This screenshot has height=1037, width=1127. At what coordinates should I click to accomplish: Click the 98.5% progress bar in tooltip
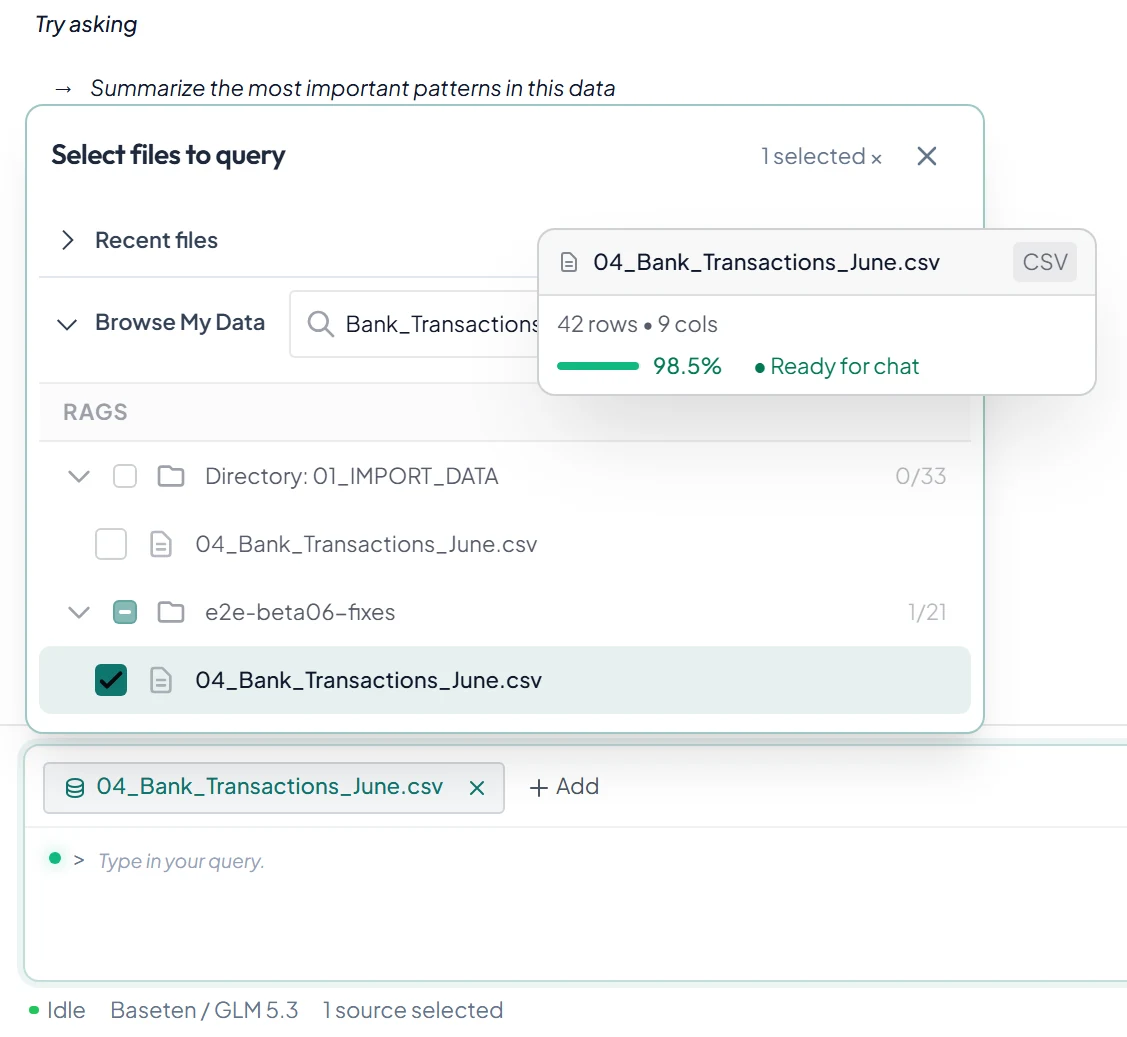[x=598, y=367]
